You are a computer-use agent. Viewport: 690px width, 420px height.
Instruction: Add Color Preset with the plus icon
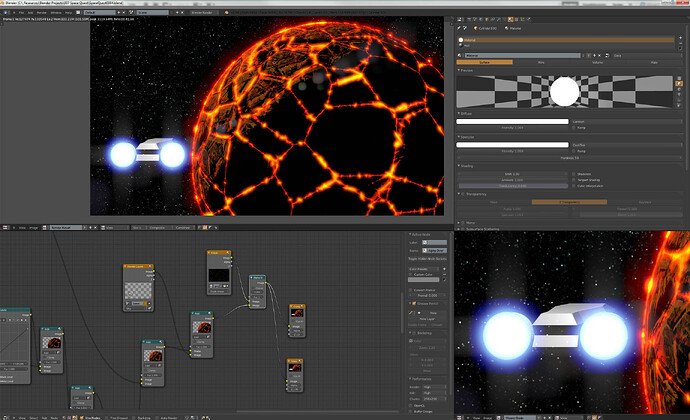pyautogui.click(x=444, y=269)
